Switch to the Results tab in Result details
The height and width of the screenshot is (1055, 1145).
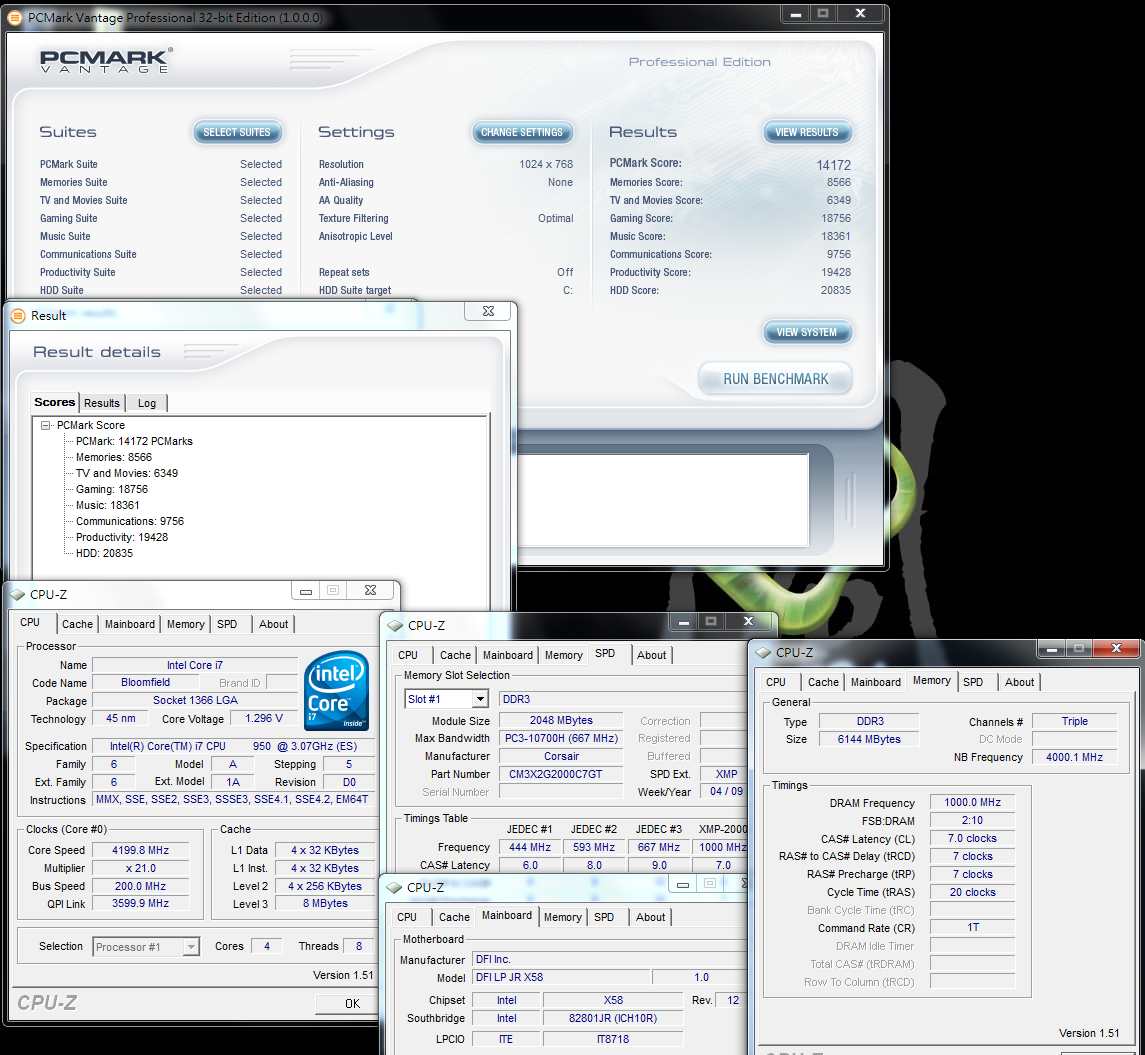point(102,403)
